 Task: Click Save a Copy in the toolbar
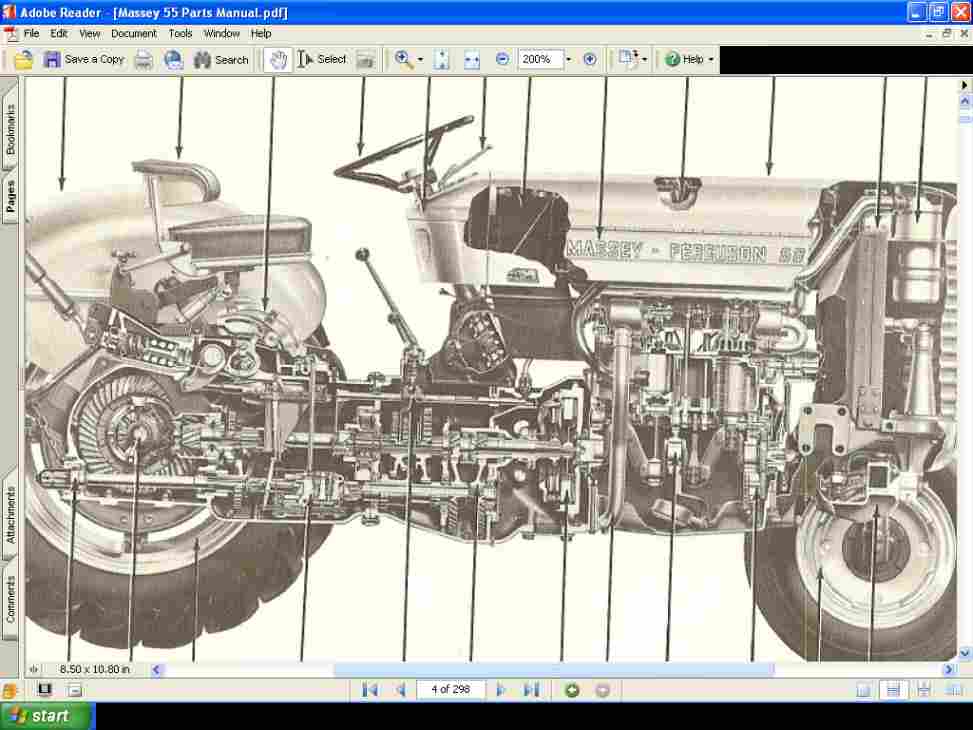tap(84, 60)
